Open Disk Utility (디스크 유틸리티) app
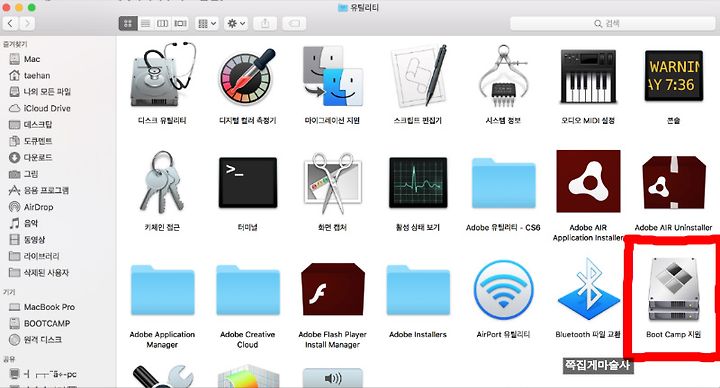720x388 pixels. pyautogui.click(x=163, y=76)
